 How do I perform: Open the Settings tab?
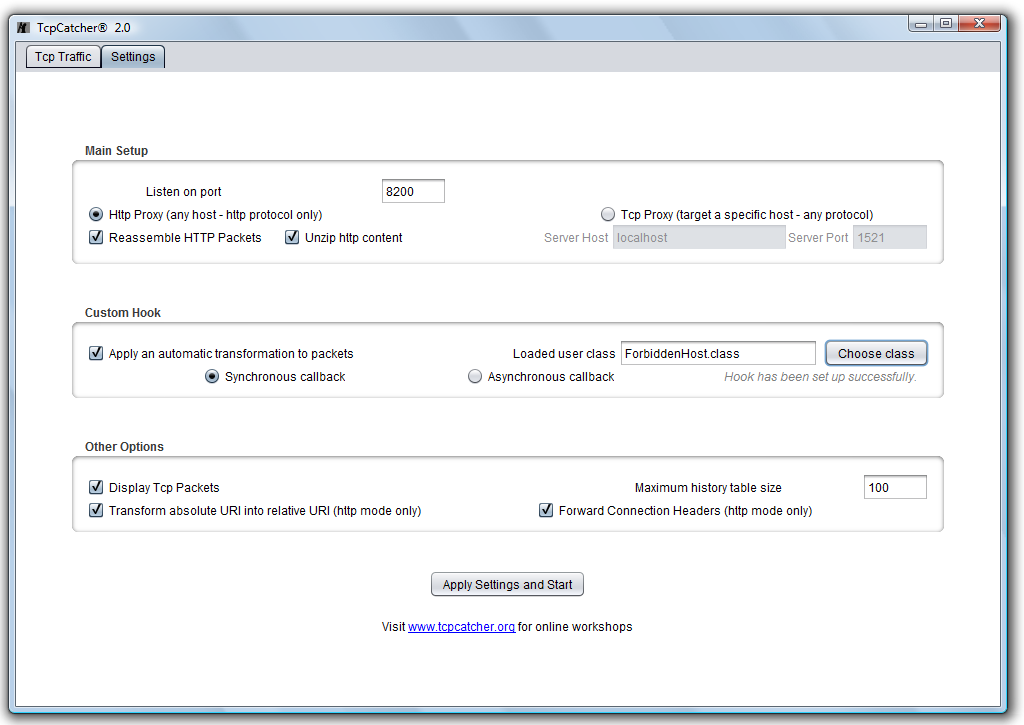tap(133, 57)
